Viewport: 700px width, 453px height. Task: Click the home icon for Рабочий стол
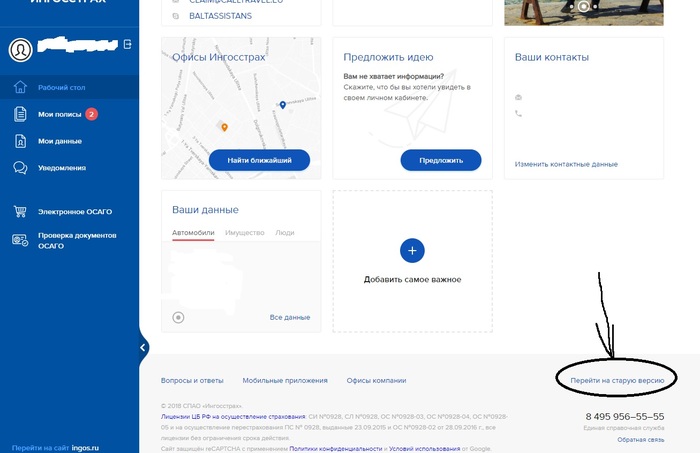tap(20, 88)
